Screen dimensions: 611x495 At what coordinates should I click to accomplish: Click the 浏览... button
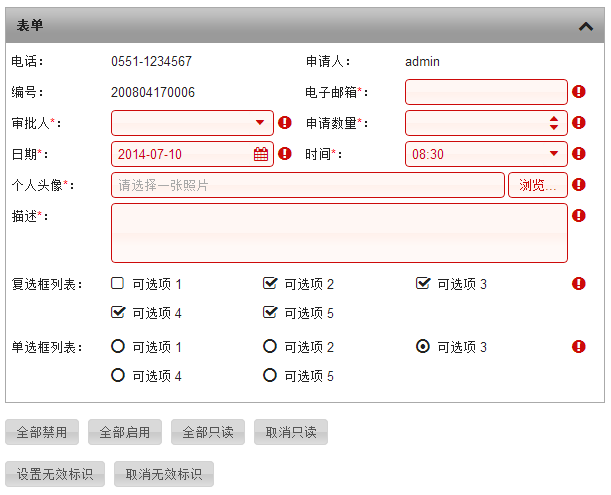[x=538, y=185]
